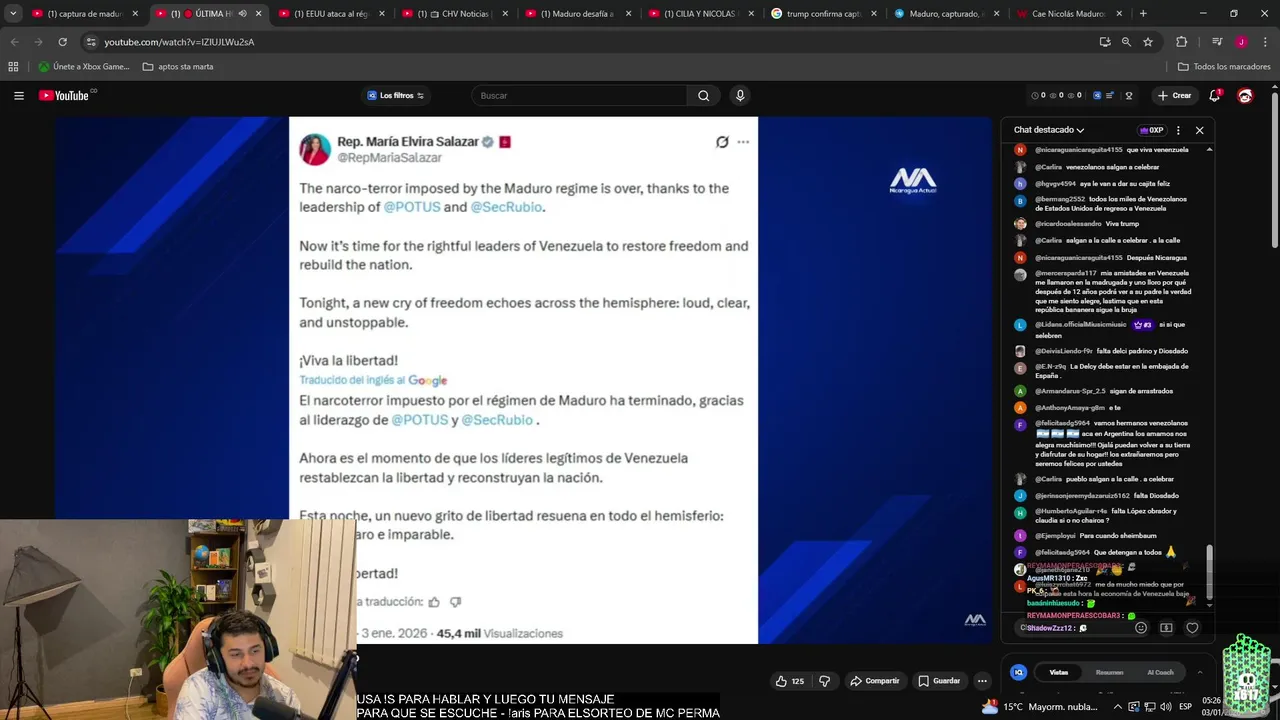
Task: Open YouTube notifications bell
Action: 1215,96
